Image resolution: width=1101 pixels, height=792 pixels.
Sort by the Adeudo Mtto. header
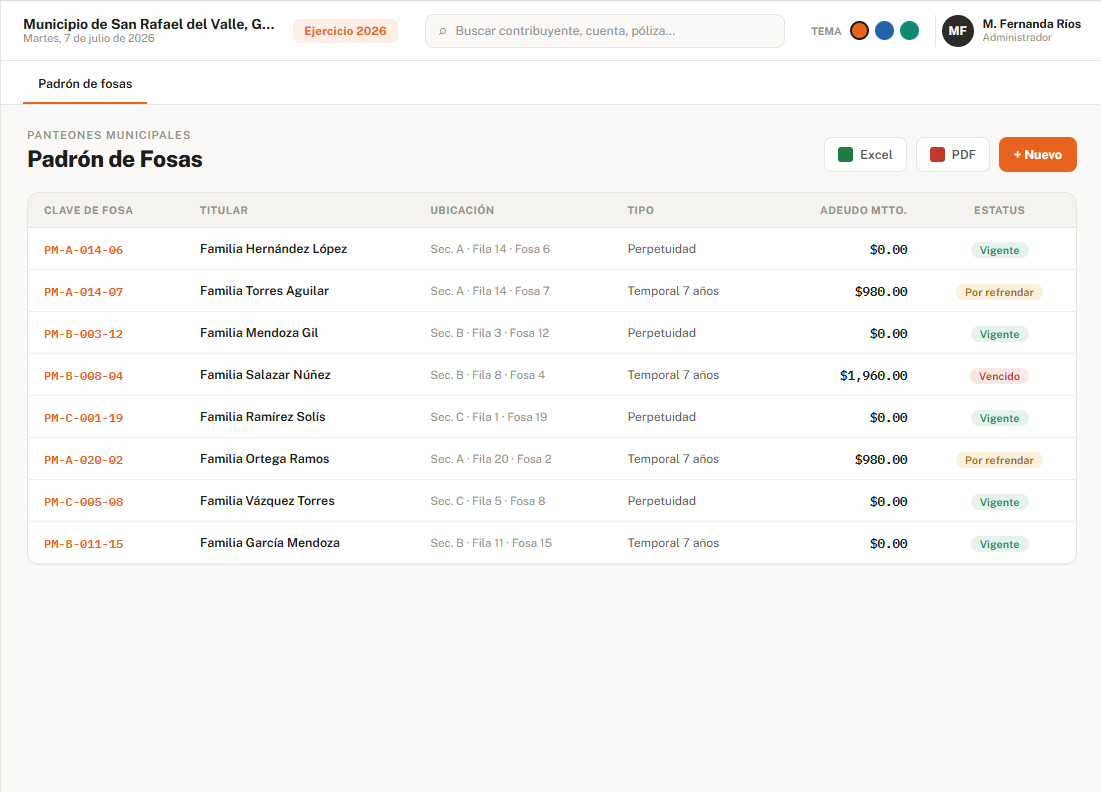click(863, 210)
